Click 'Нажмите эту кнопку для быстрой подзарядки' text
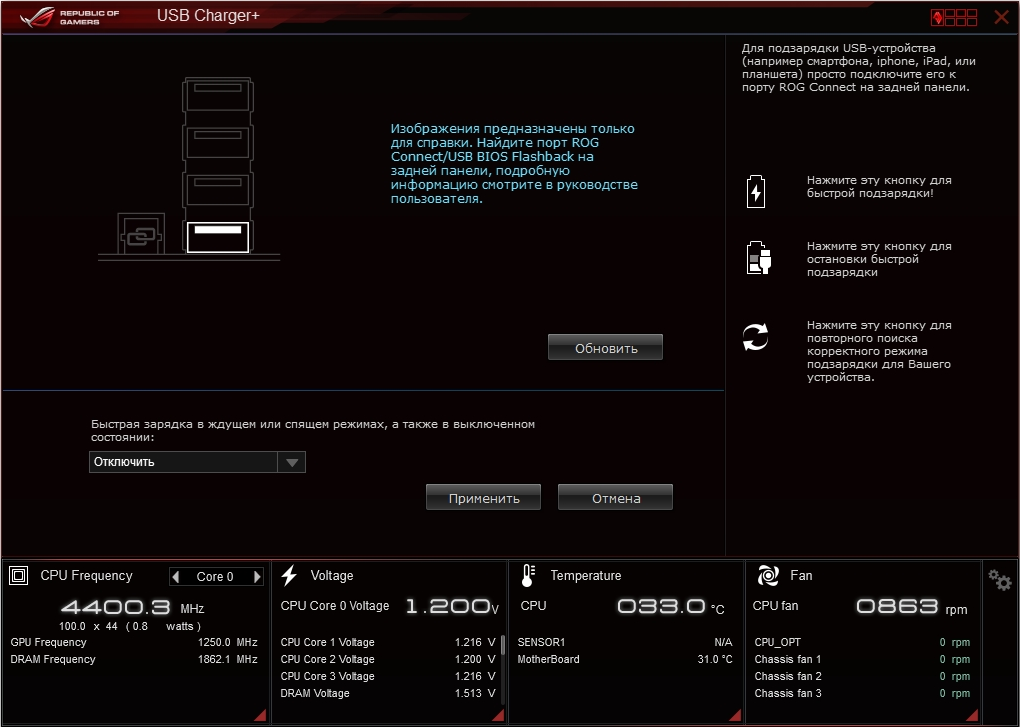This screenshot has height=727, width=1020. [x=879, y=187]
